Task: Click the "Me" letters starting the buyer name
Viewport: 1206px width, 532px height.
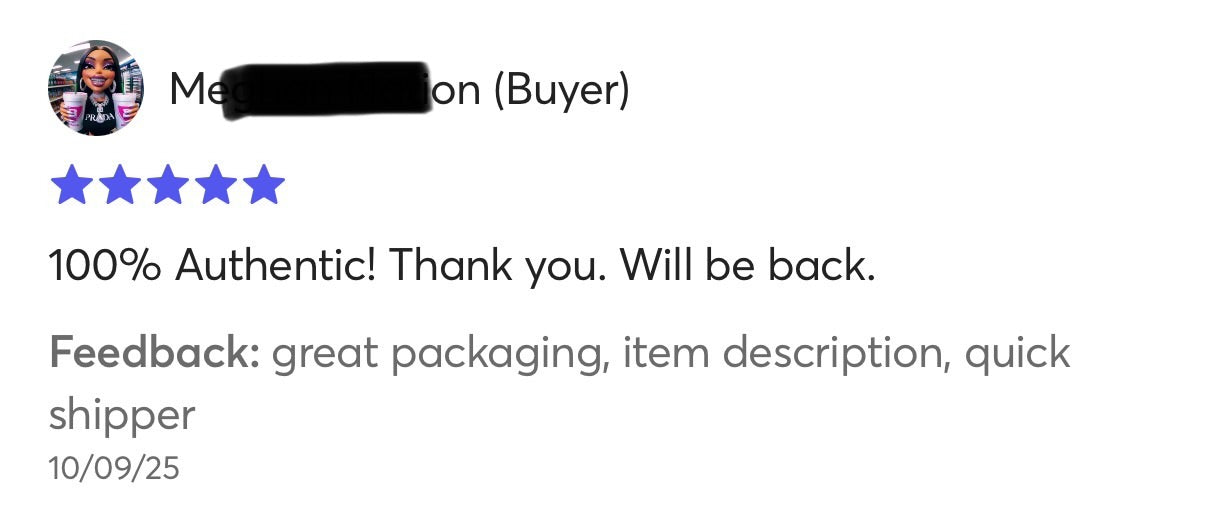Action: [192, 90]
